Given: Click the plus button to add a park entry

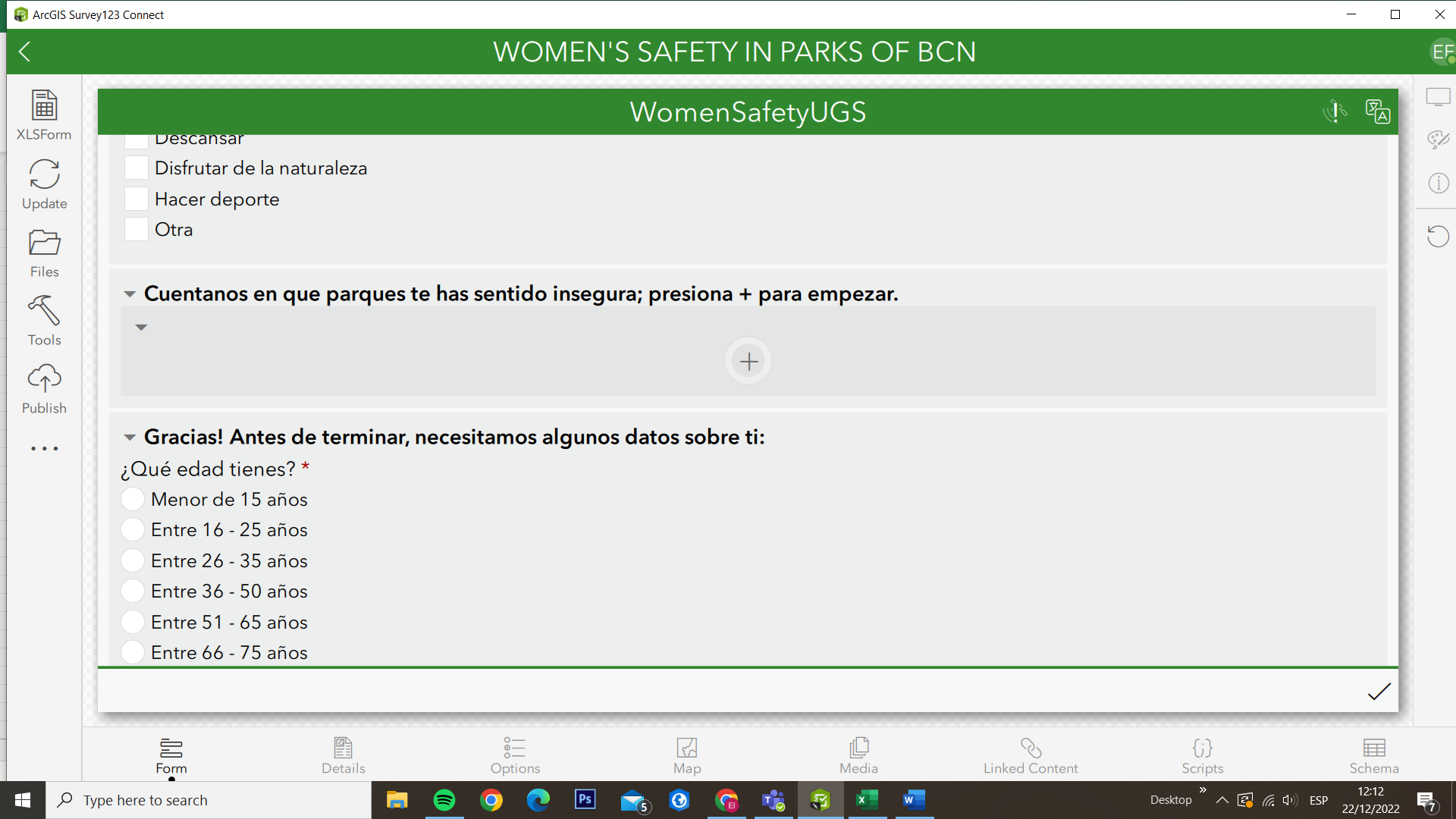Looking at the screenshot, I should (748, 361).
